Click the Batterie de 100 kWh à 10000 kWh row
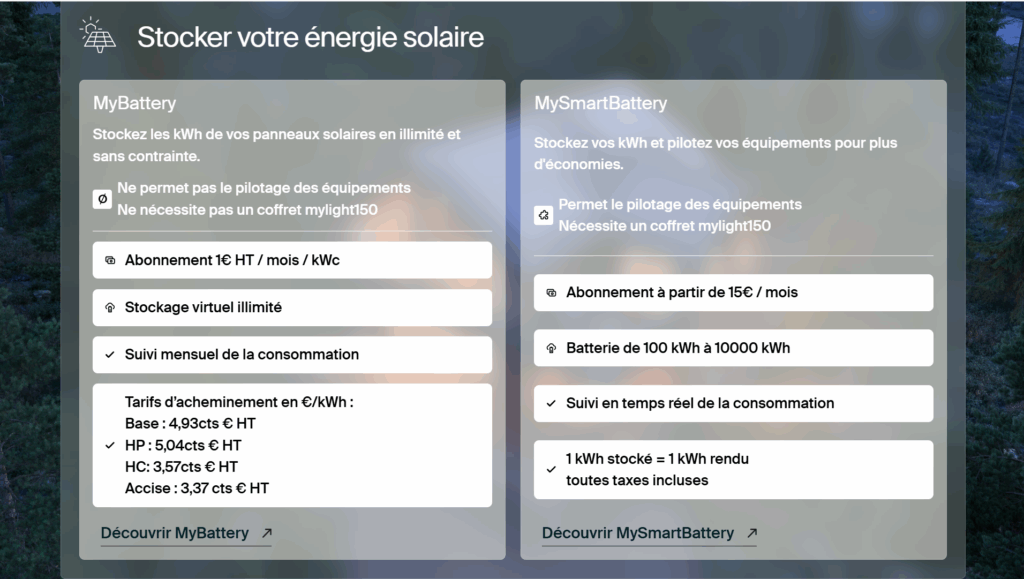Screen dimensions: 1024x579 [x=733, y=348]
